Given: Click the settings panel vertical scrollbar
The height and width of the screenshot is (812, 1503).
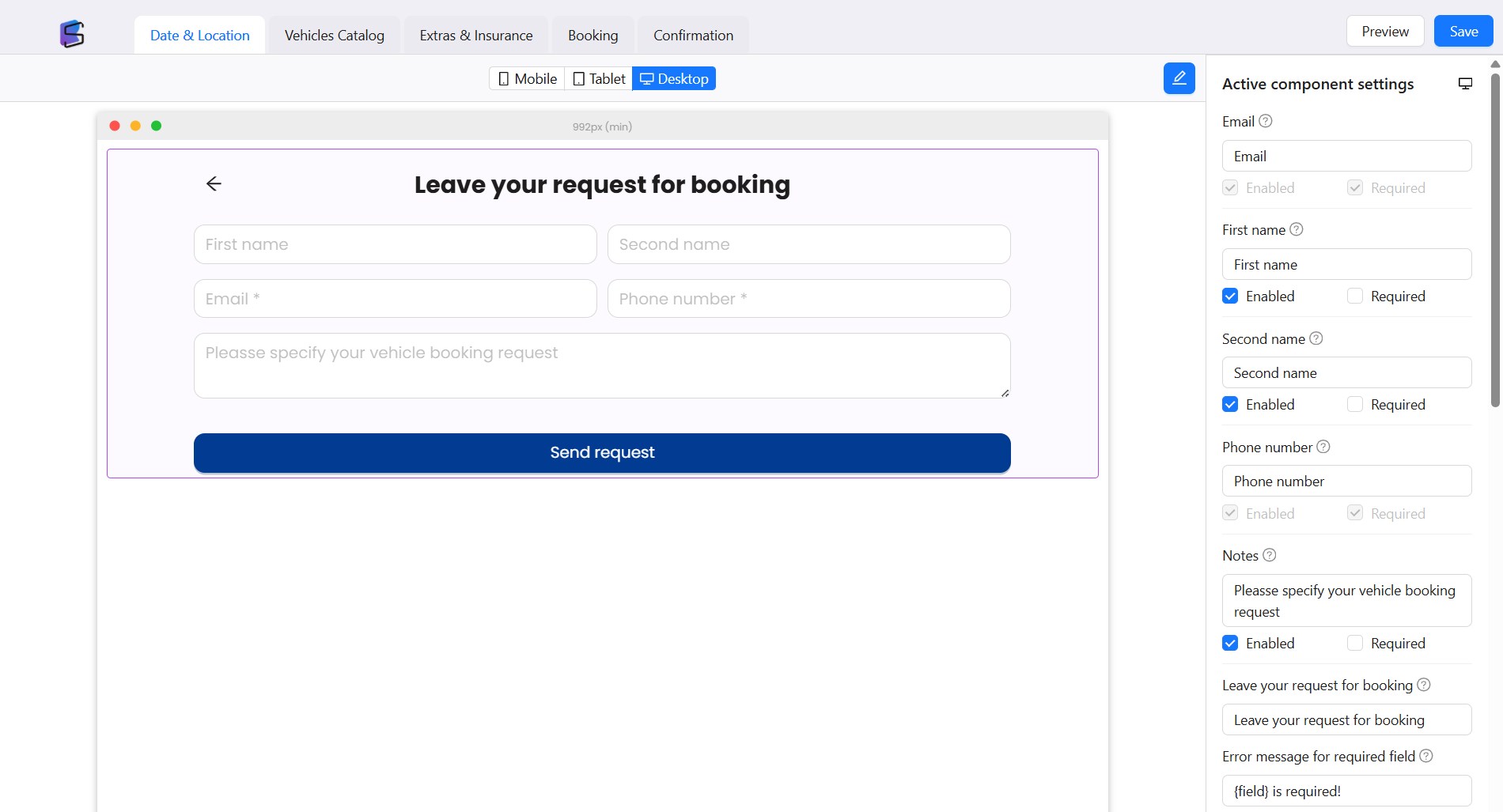Looking at the screenshot, I should click(1494, 237).
